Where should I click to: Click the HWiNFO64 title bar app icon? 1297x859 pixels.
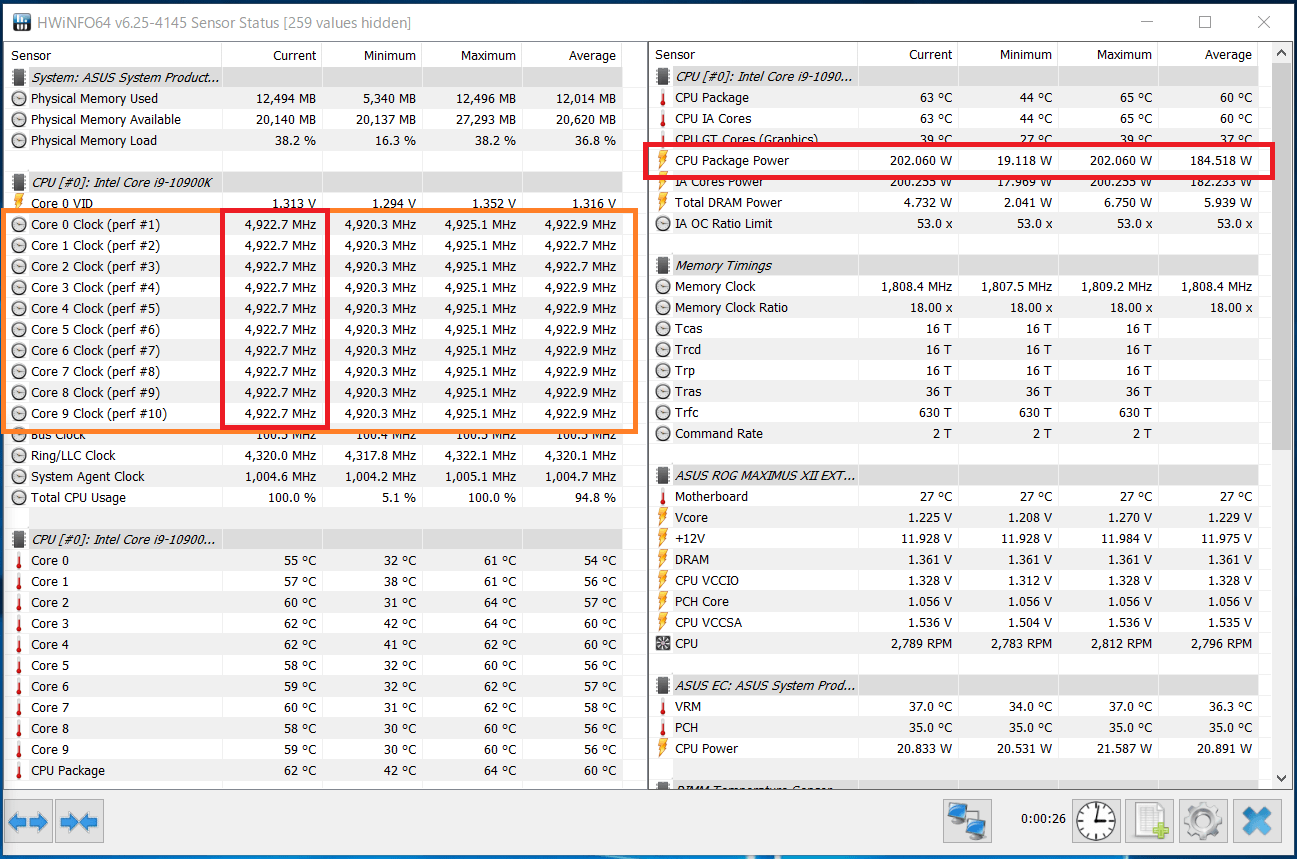pos(20,22)
